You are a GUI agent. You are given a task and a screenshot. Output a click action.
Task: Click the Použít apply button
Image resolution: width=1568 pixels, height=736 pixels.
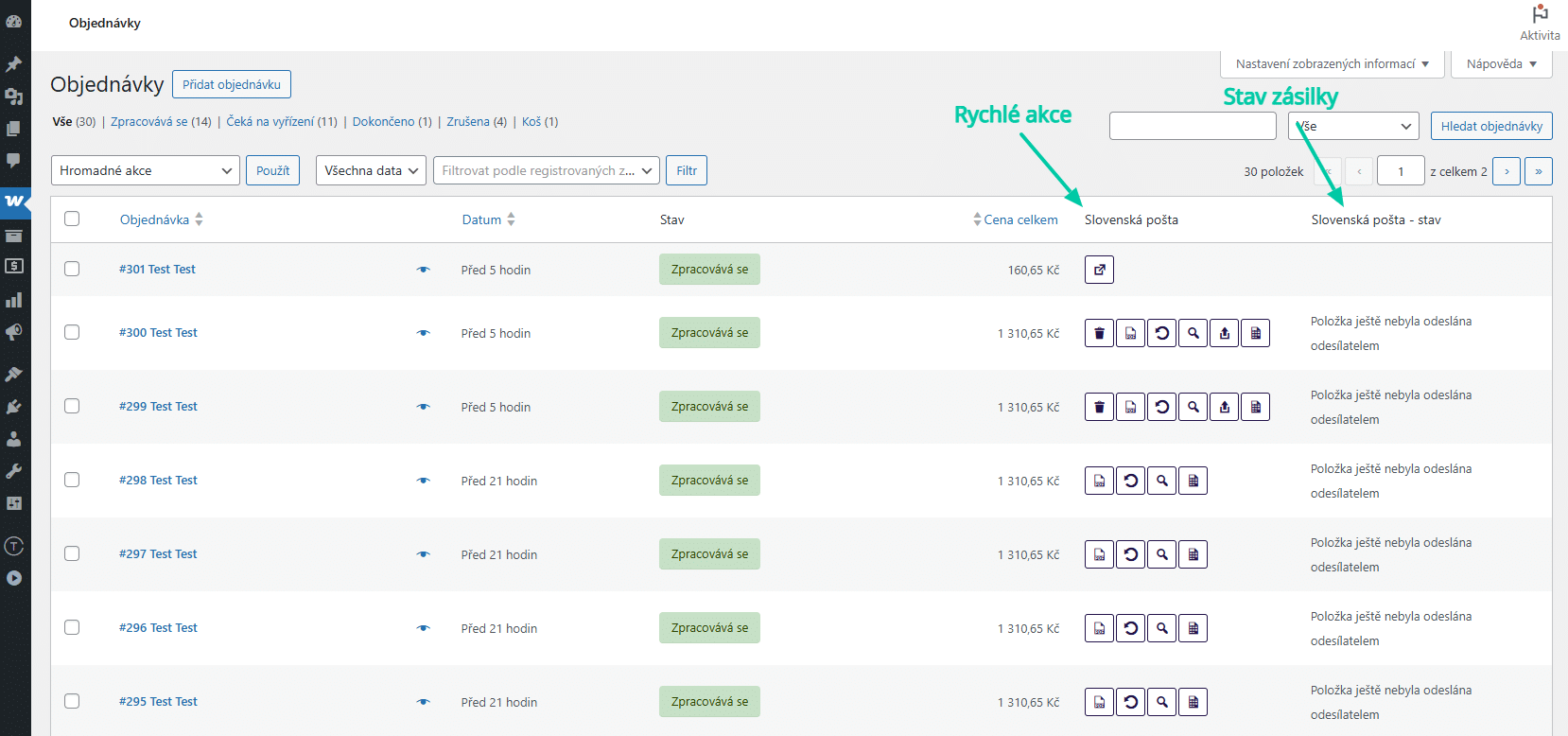(x=273, y=170)
